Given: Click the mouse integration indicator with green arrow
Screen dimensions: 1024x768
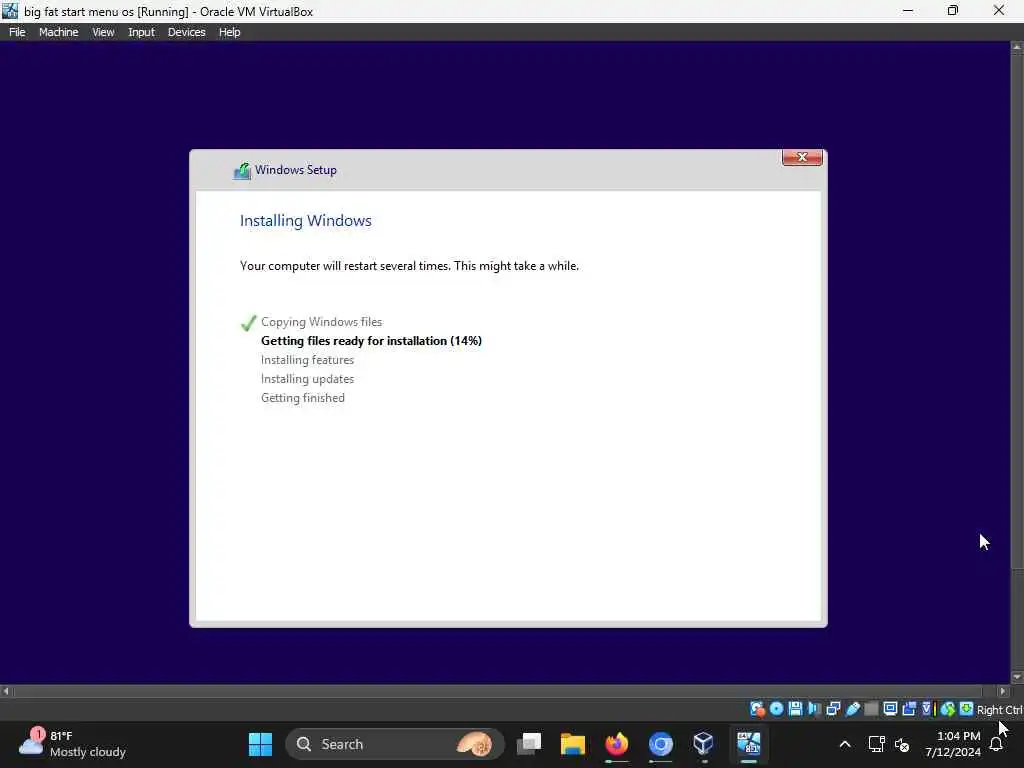Looking at the screenshot, I should (948, 709).
